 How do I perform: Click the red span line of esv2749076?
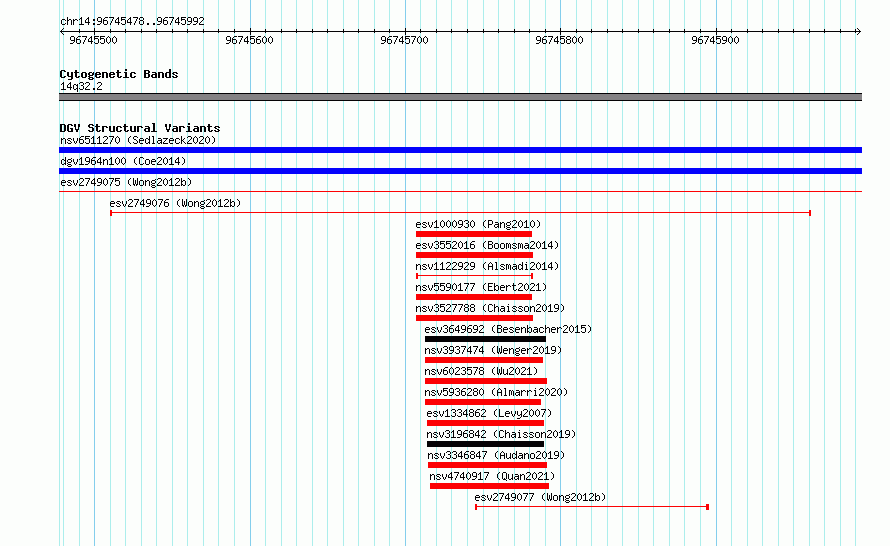460,213
